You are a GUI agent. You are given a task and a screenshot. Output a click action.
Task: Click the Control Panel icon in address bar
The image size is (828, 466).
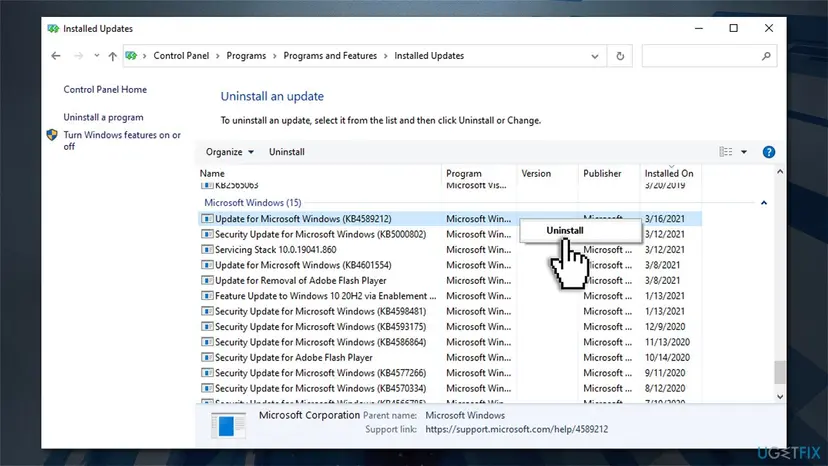click(131, 55)
